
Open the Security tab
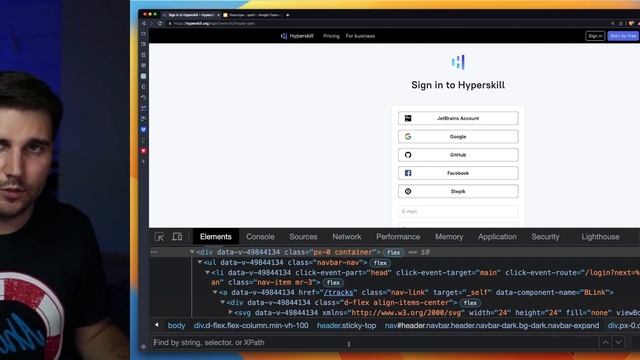545,237
